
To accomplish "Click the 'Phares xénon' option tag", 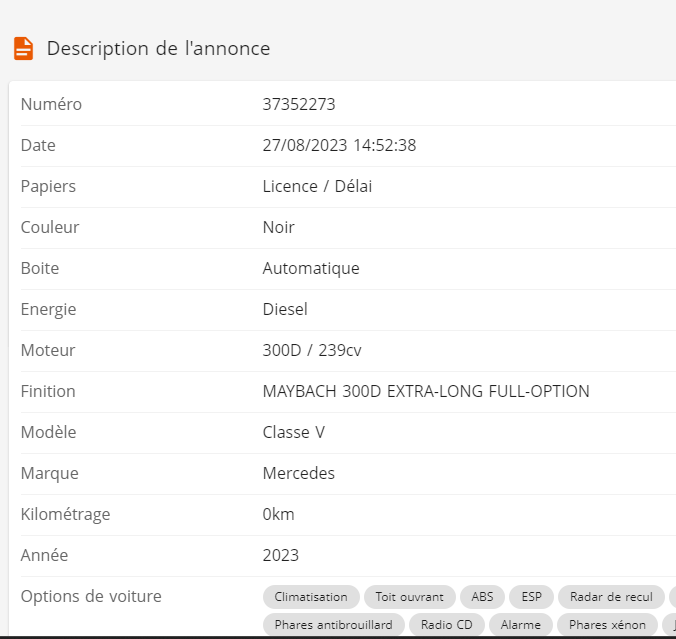I will click(607, 624).
